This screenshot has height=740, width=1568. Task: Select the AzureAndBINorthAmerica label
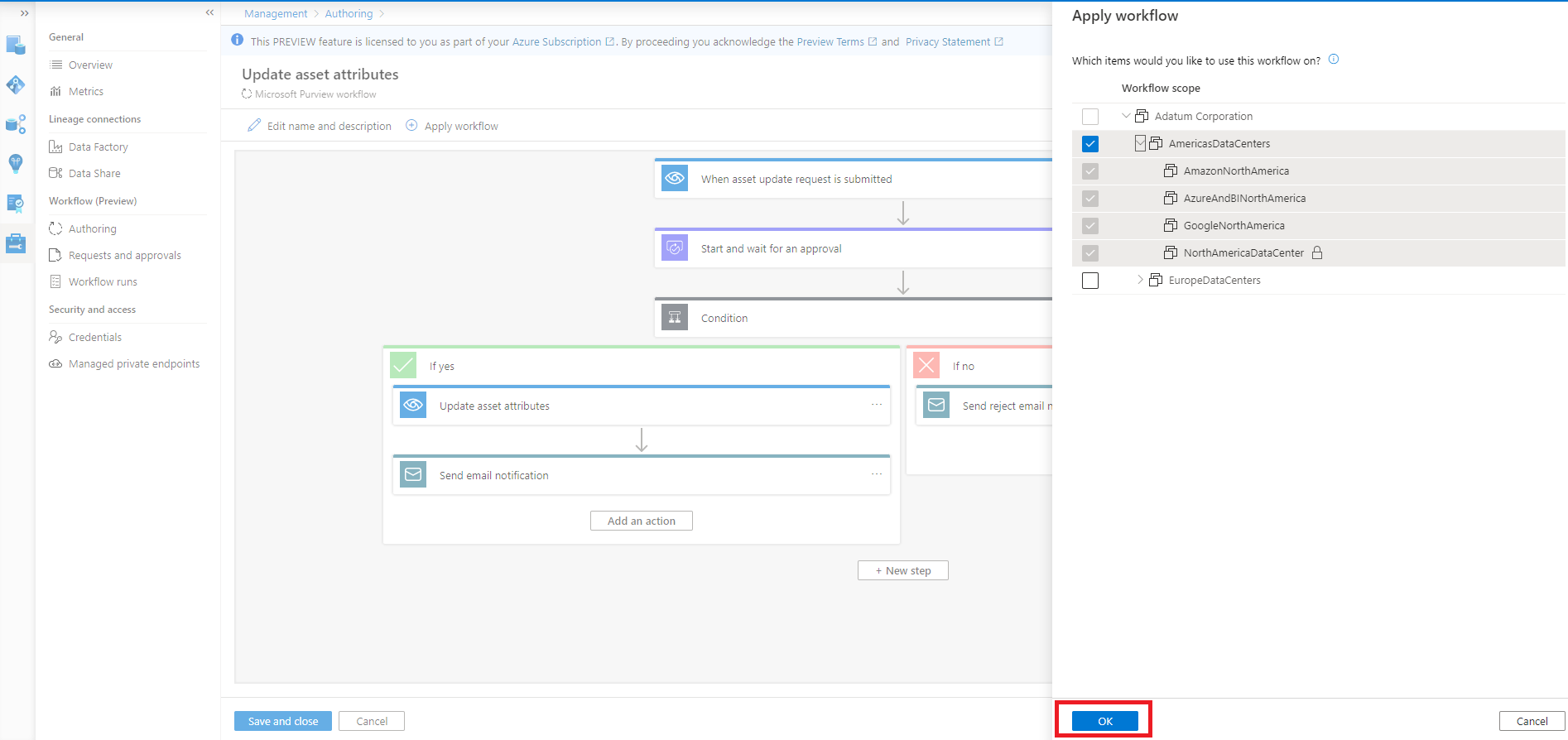tap(1244, 198)
